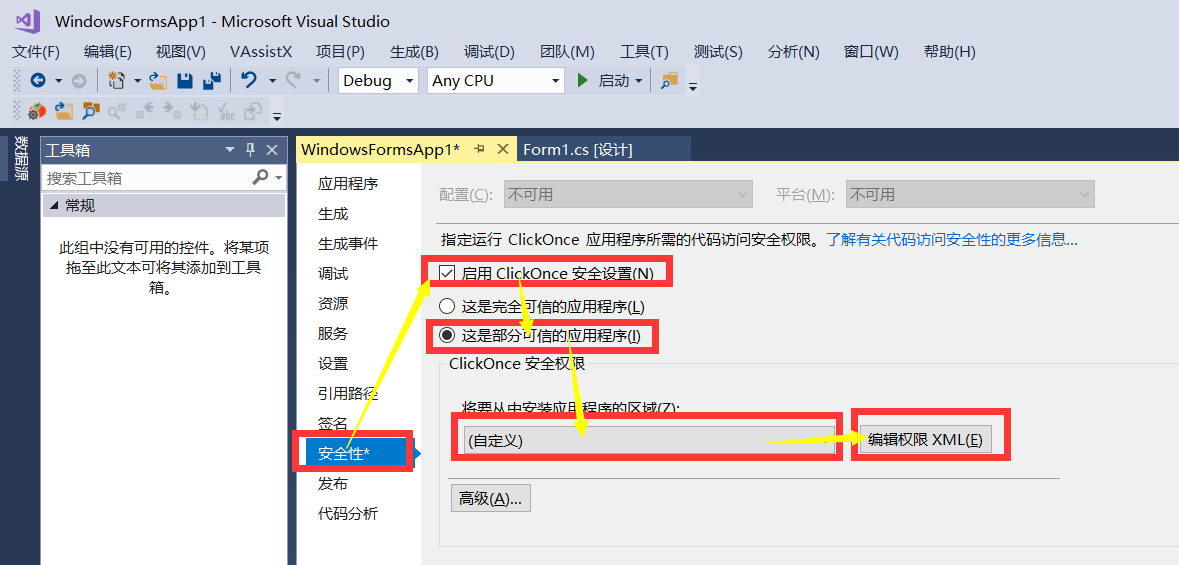The width and height of the screenshot is (1179, 565).
Task: Select the 代码分析 properties page
Action: pos(347,514)
